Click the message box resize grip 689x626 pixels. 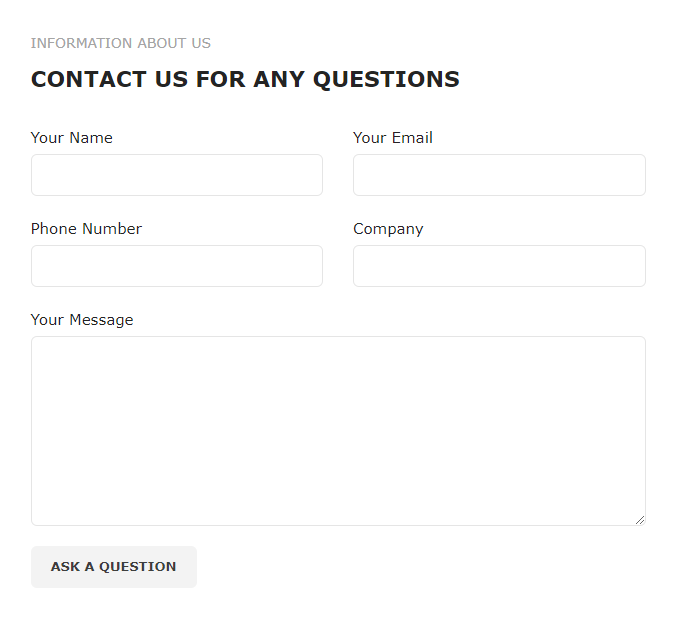pyautogui.click(x=640, y=520)
